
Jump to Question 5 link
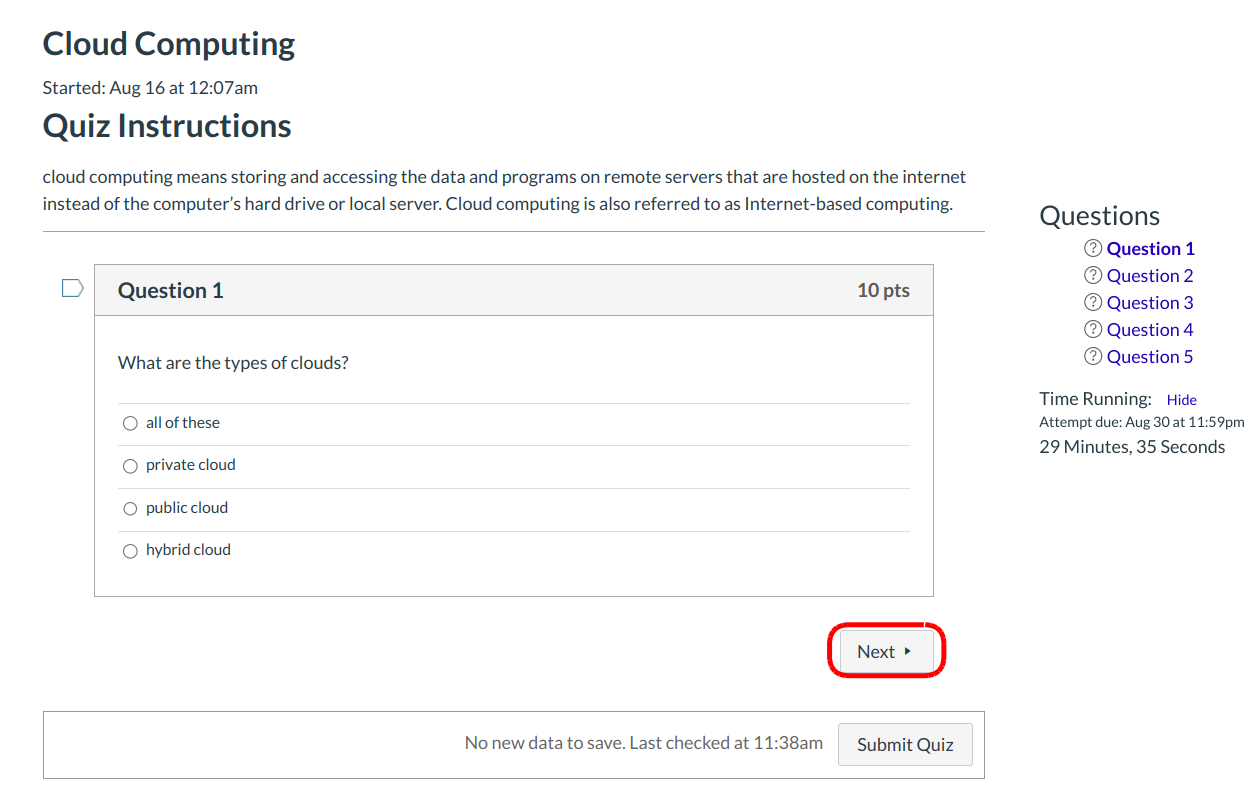pyautogui.click(x=1150, y=357)
